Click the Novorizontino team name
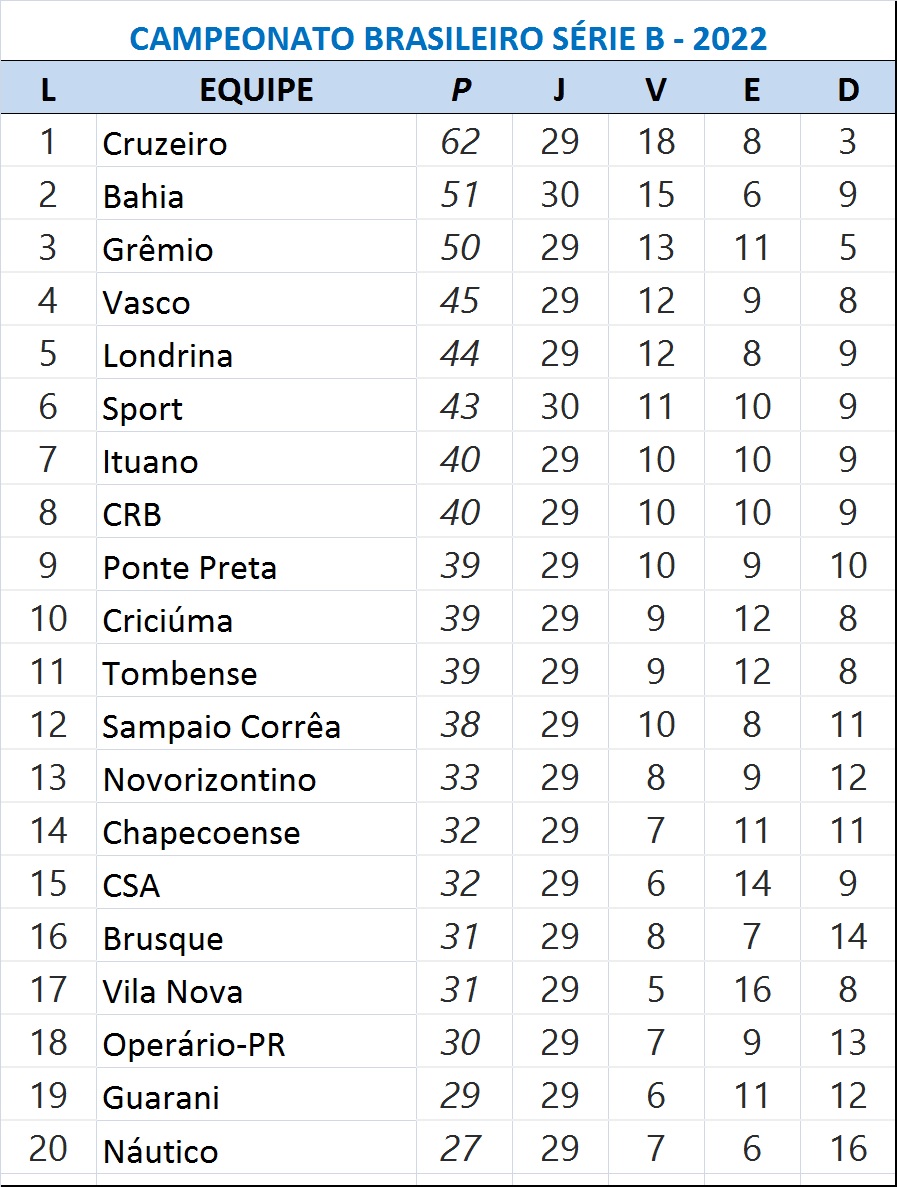 209,779
